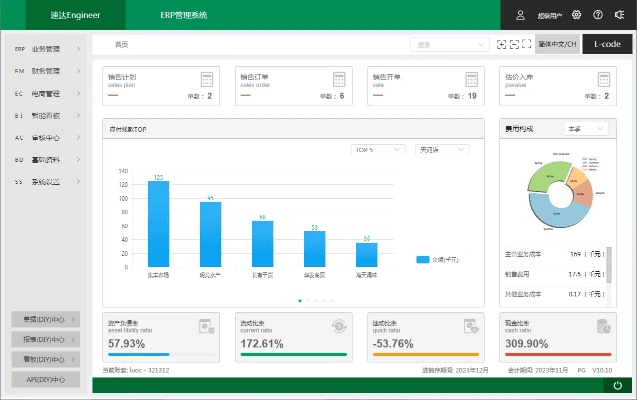Click the asset liability ratio card icon

[207, 326]
